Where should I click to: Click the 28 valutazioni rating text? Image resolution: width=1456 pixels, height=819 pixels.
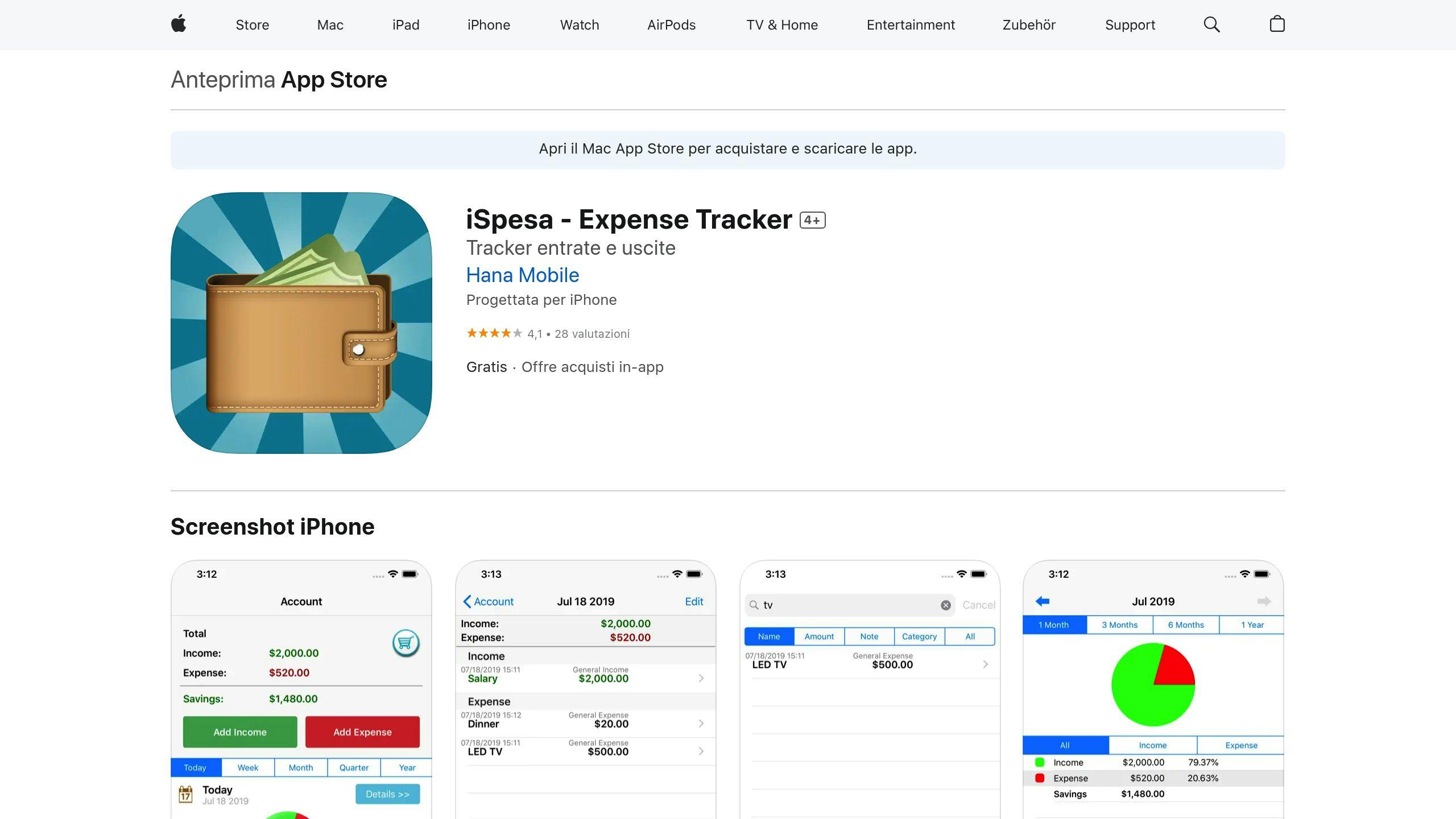pos(592,334)
